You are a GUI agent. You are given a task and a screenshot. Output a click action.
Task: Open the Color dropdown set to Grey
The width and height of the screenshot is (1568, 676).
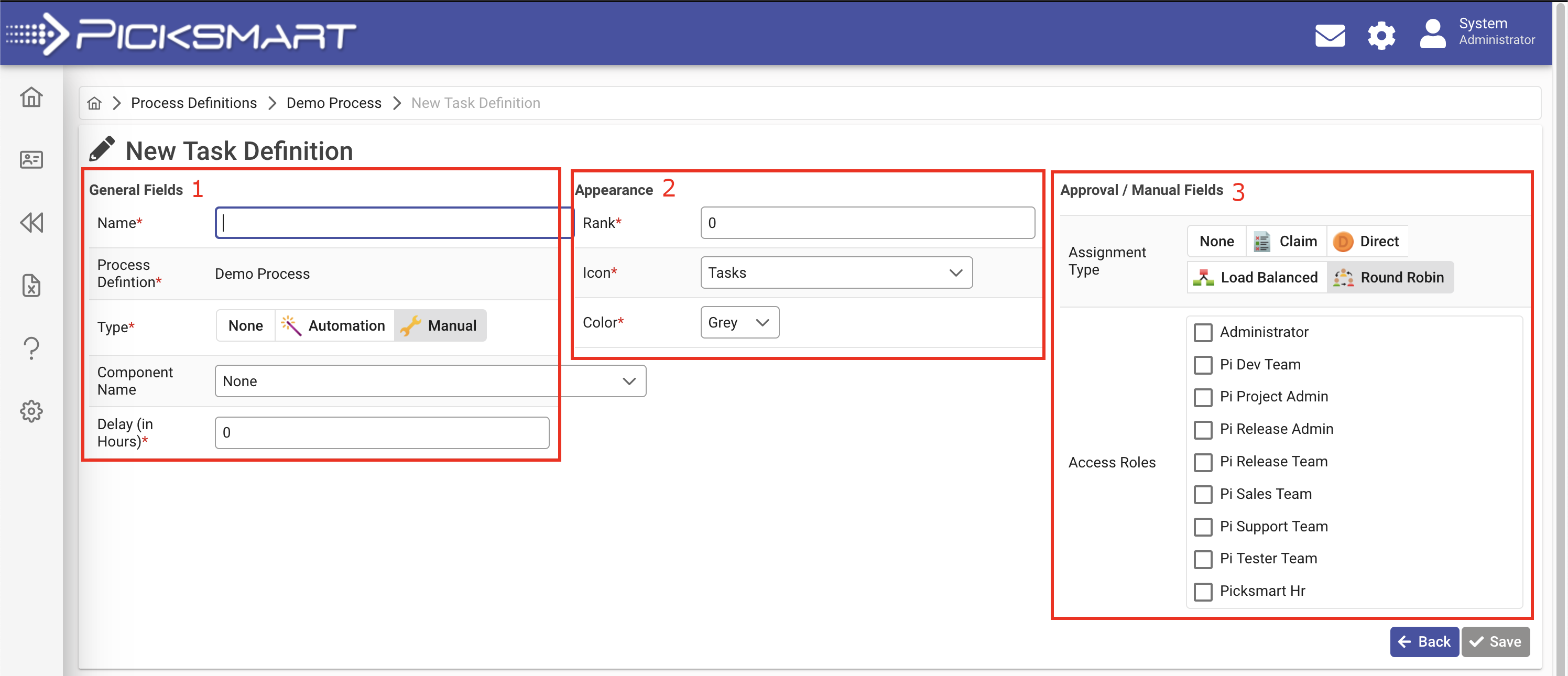pos(739,322)
